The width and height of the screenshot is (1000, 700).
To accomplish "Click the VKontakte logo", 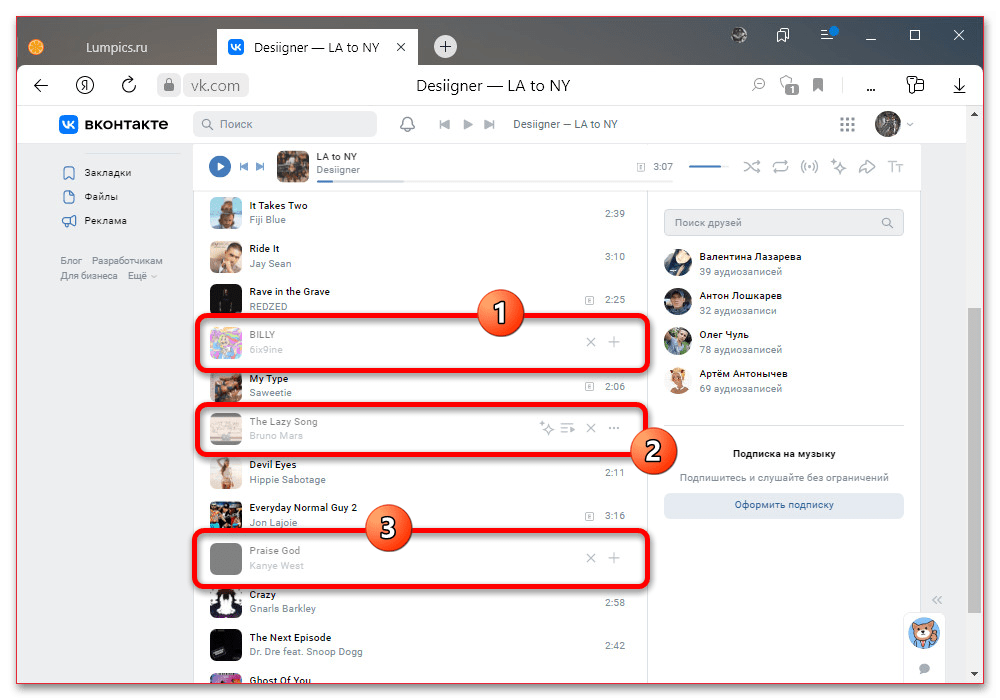I will coord(114,124).
